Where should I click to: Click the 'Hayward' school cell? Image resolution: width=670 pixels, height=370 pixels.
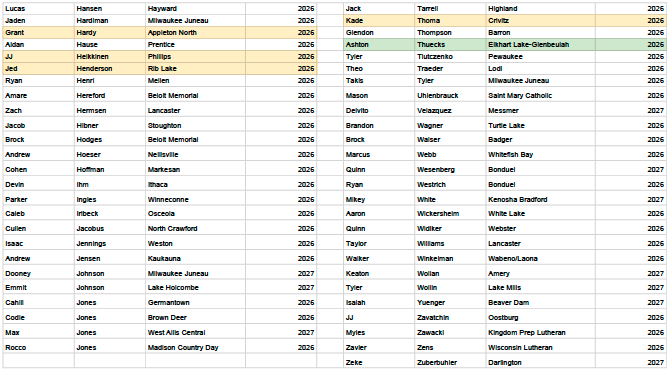[195, 9]
